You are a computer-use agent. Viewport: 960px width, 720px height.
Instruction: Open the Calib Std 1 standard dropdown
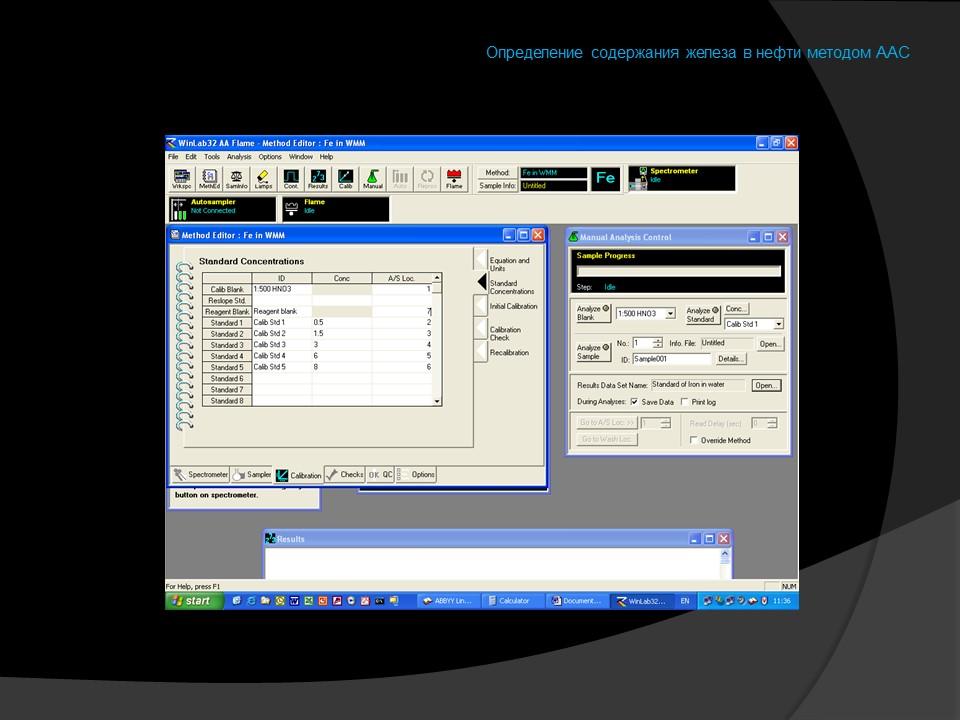[x=778, y=324]
